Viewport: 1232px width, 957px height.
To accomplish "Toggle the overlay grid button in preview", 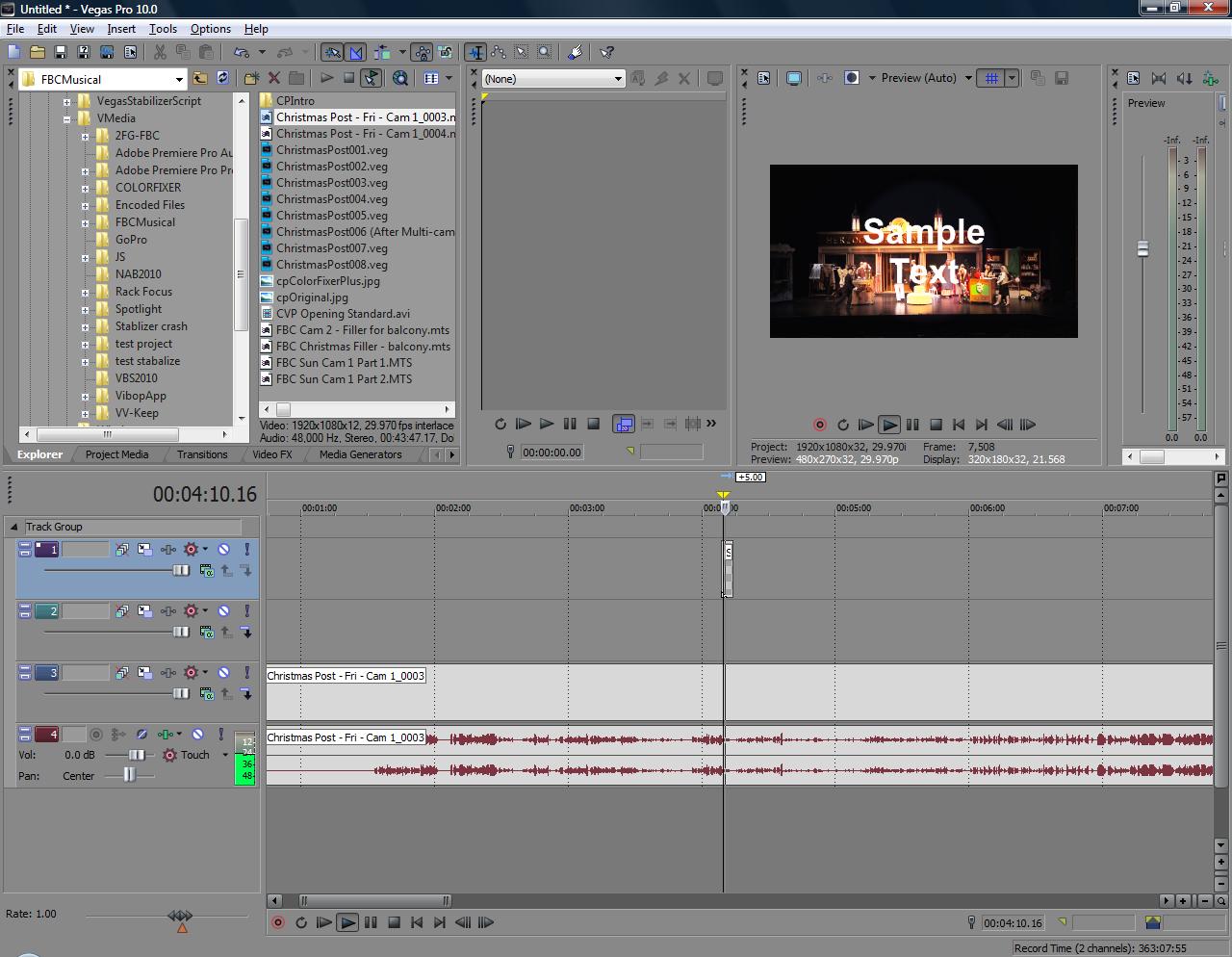I will point(990,78).
